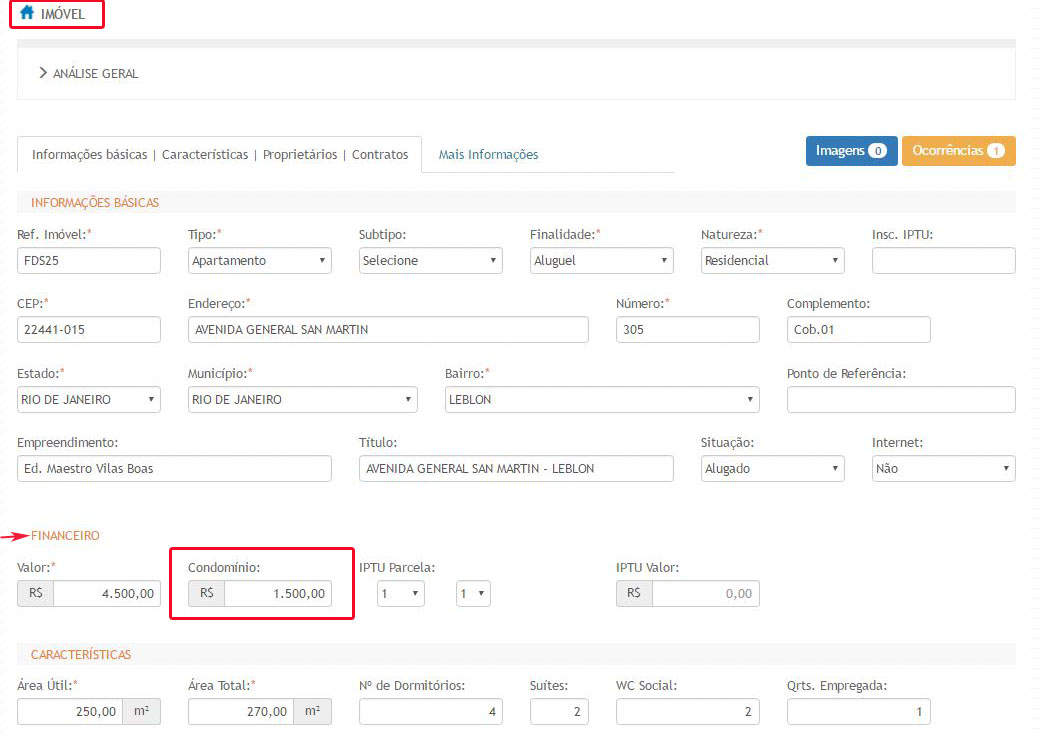Click the Ref. Imóvel field with FDS25
The height and width of the screenshot is (737, 1039).
pyautogui.click(x=89, y=260)
